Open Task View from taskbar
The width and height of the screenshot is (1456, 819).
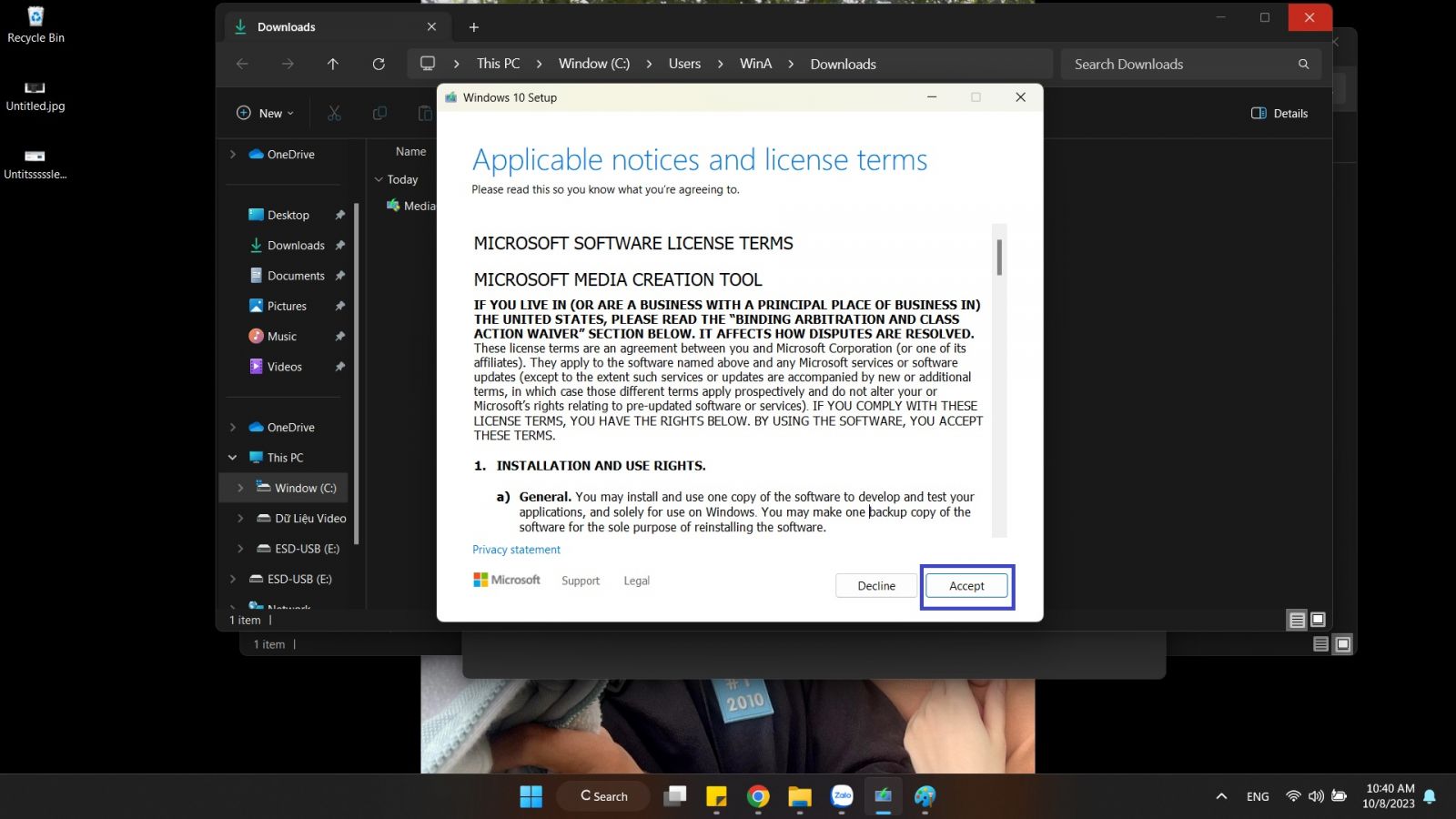tap(674, 796)
